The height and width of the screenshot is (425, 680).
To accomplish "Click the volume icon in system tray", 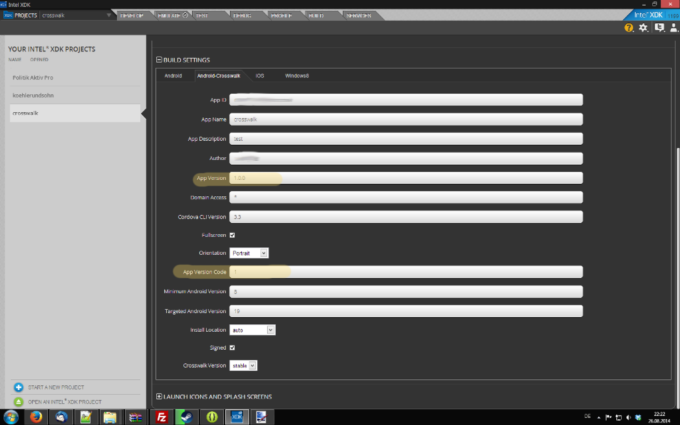I will 628,417.
